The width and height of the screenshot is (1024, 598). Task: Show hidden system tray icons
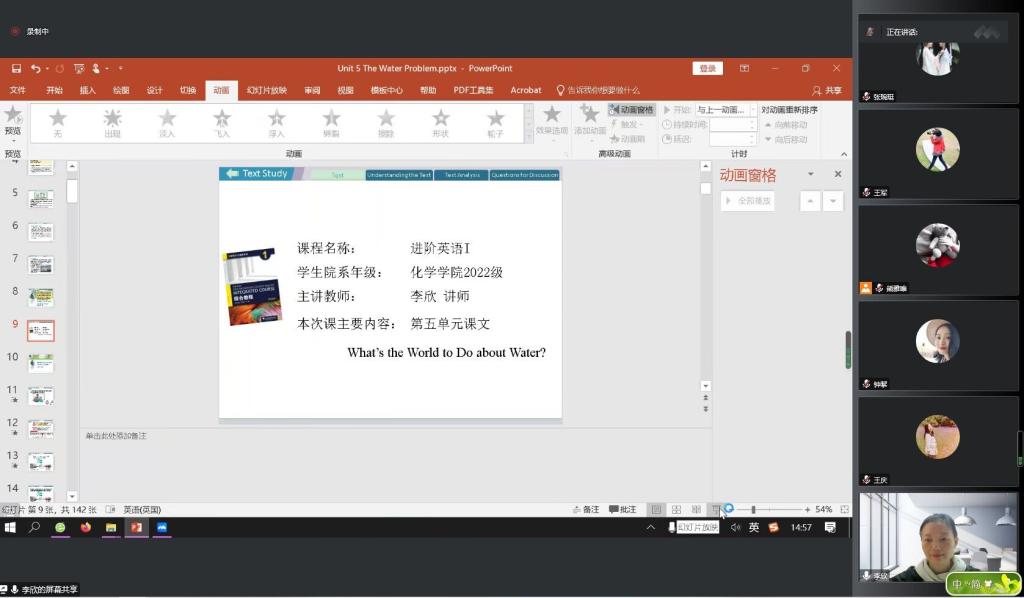point(650,527)
